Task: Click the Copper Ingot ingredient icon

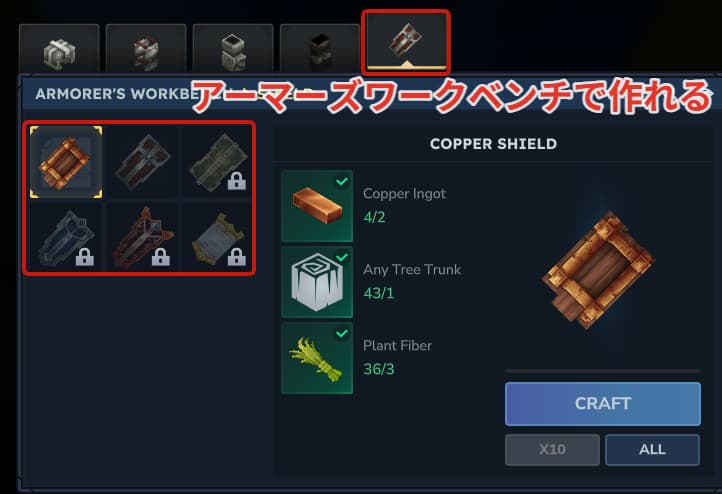Action: pos(317,206)
